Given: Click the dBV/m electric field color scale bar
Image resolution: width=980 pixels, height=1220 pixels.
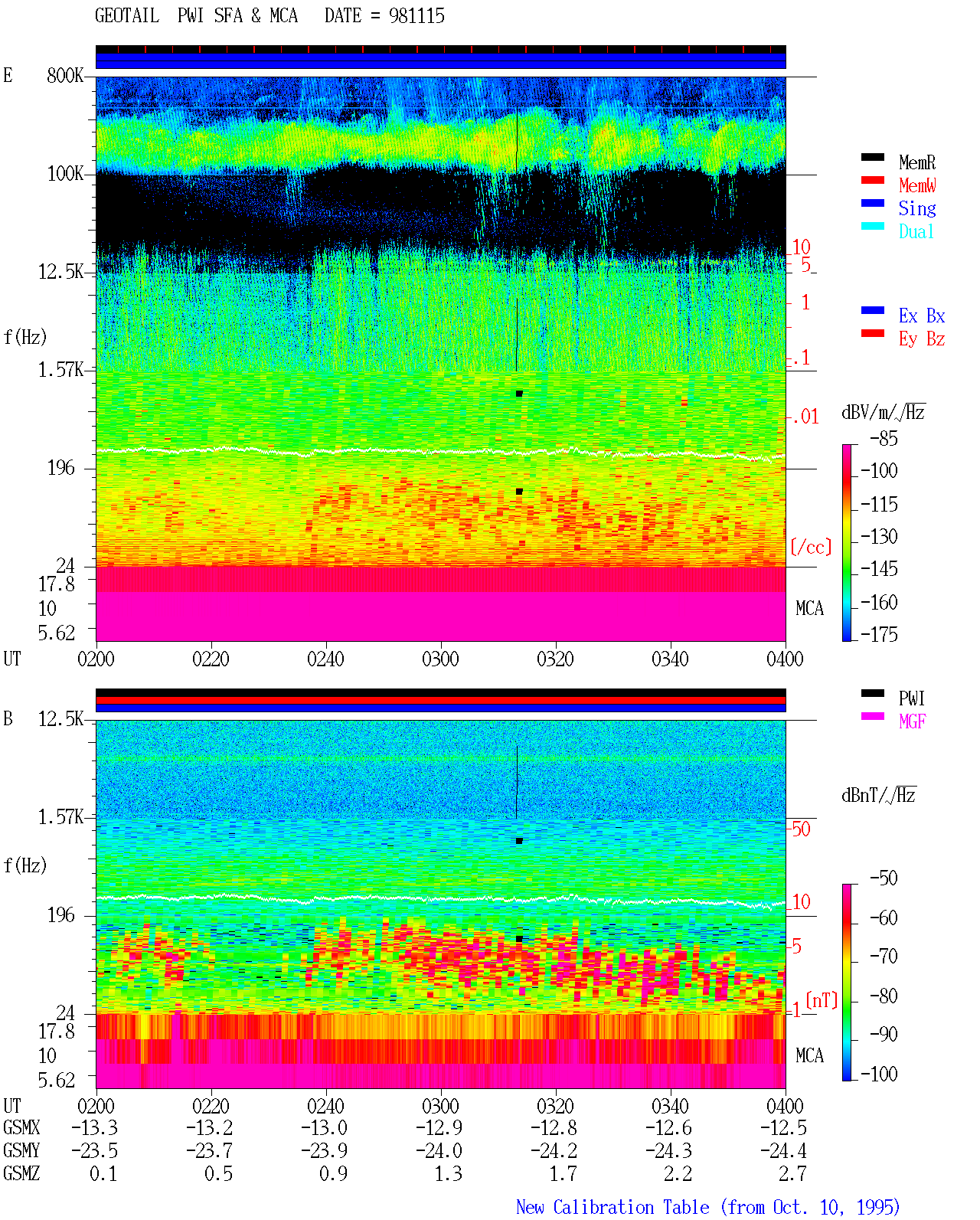Looking at the screenshot, I should pyautogui.click(x=847, y=543).
